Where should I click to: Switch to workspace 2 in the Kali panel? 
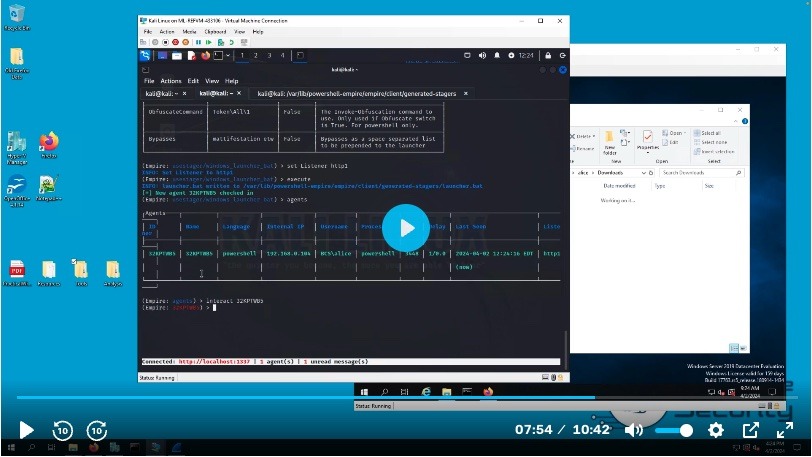pyautogui.click(x=256, y=56)
